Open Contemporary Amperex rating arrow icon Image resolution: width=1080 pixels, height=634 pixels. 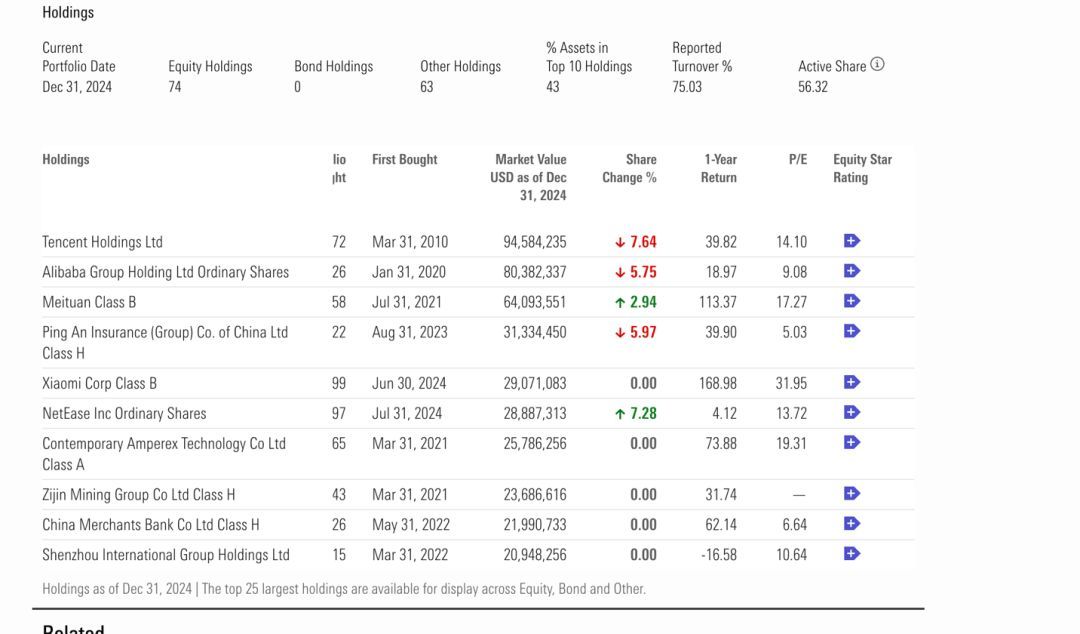point(851,442)
